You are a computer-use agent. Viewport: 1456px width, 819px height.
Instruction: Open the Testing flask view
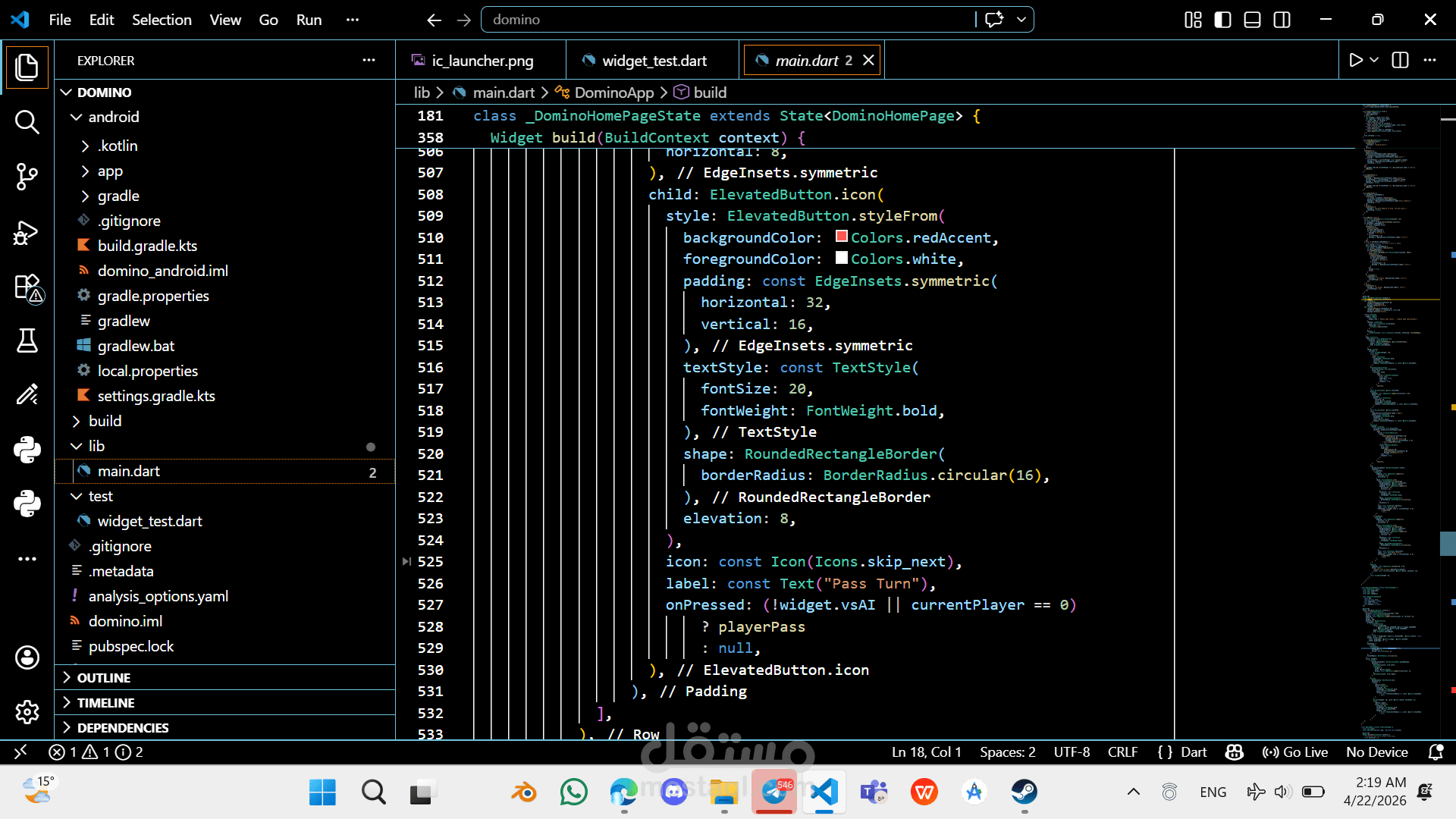pos(27,340)
